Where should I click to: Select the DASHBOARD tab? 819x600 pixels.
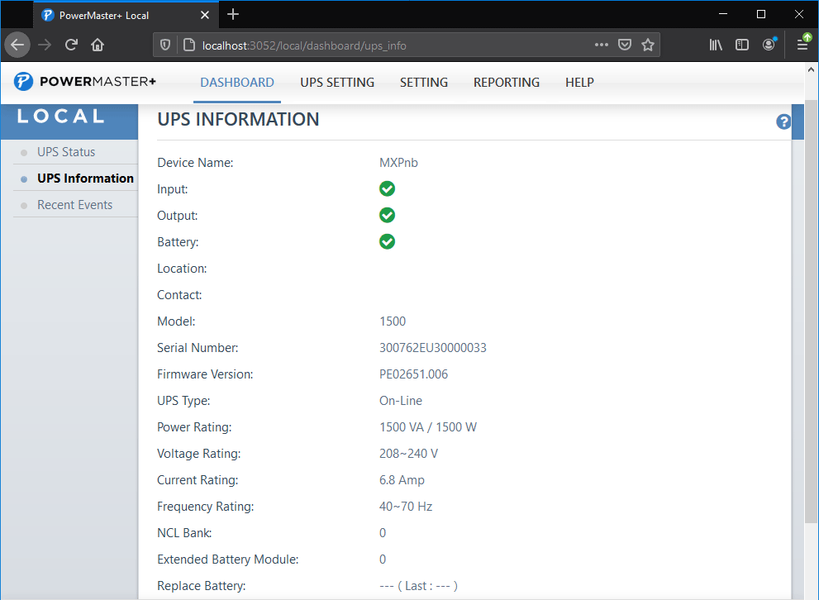237,83
